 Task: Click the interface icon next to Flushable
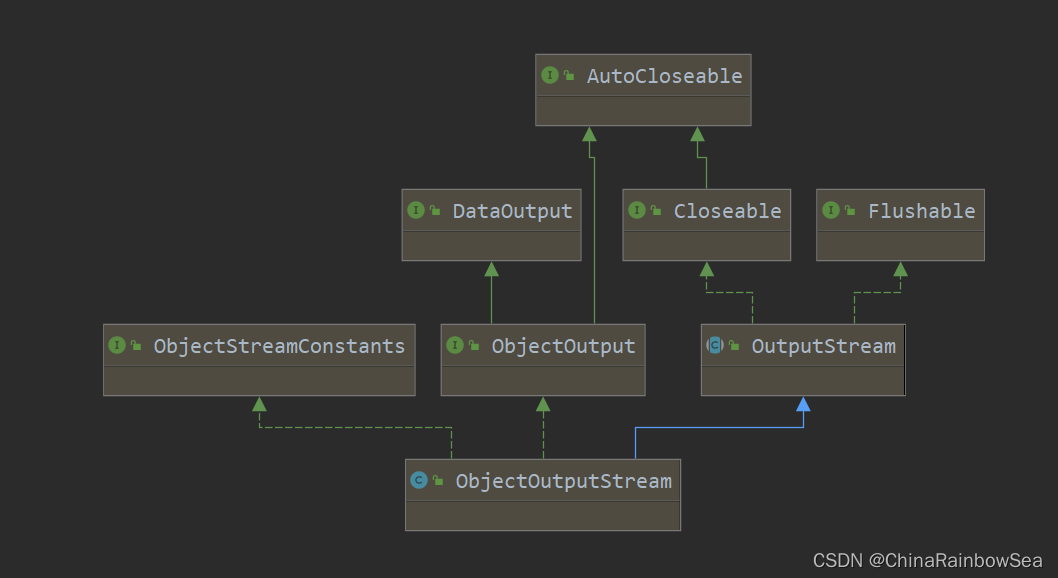tap(831, 211)
